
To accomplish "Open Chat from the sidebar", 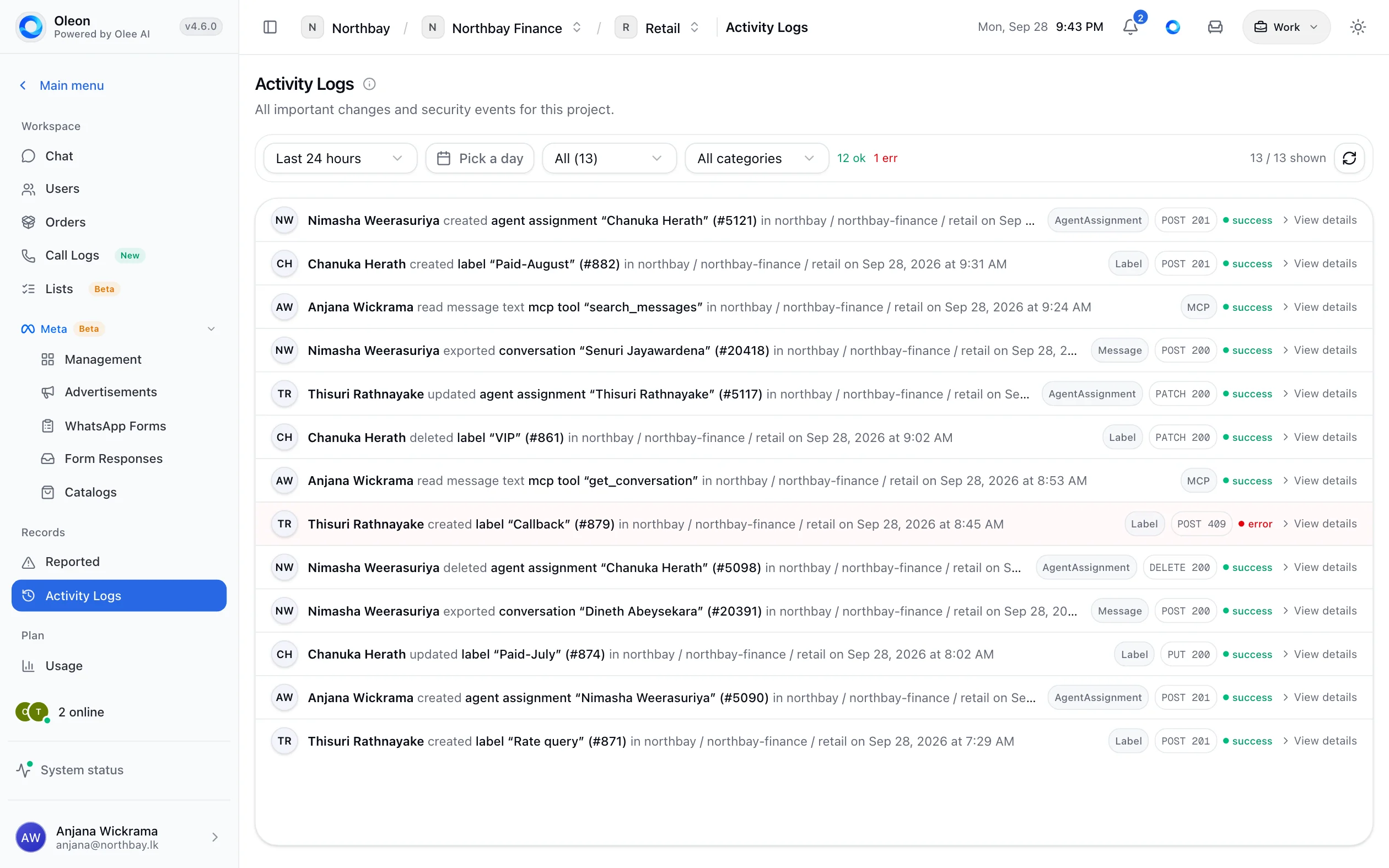I will point(119,156).
